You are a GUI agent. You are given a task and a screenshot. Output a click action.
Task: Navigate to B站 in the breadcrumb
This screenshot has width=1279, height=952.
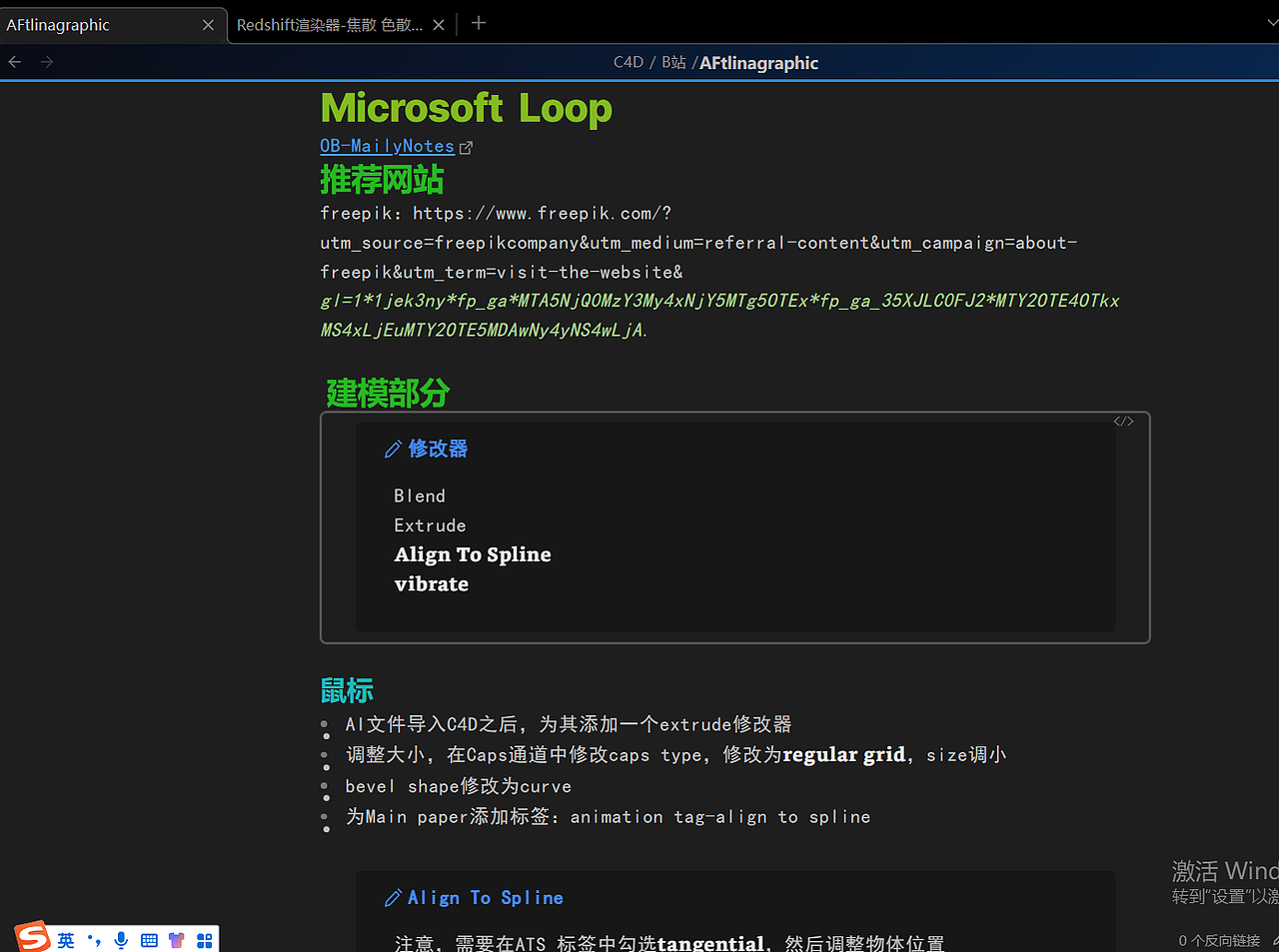[x=673, y=62]
